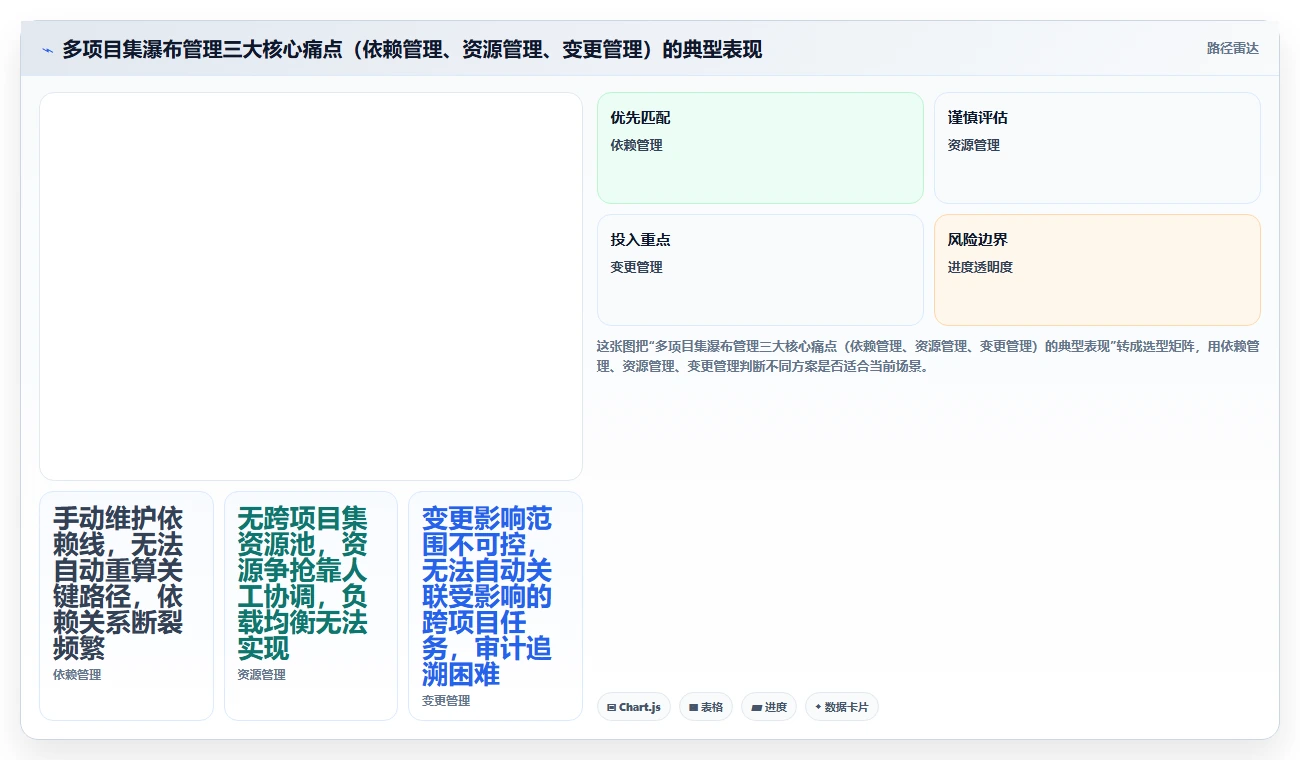Screen dimensions: 1300x760
Task: Click 依赖管理 caption under the dark card text
Action: (x=77, y=675)
